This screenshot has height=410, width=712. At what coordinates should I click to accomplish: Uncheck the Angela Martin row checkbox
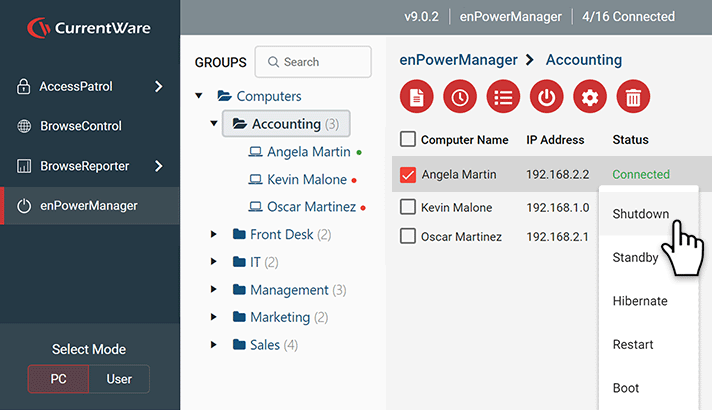click(408, 174)
